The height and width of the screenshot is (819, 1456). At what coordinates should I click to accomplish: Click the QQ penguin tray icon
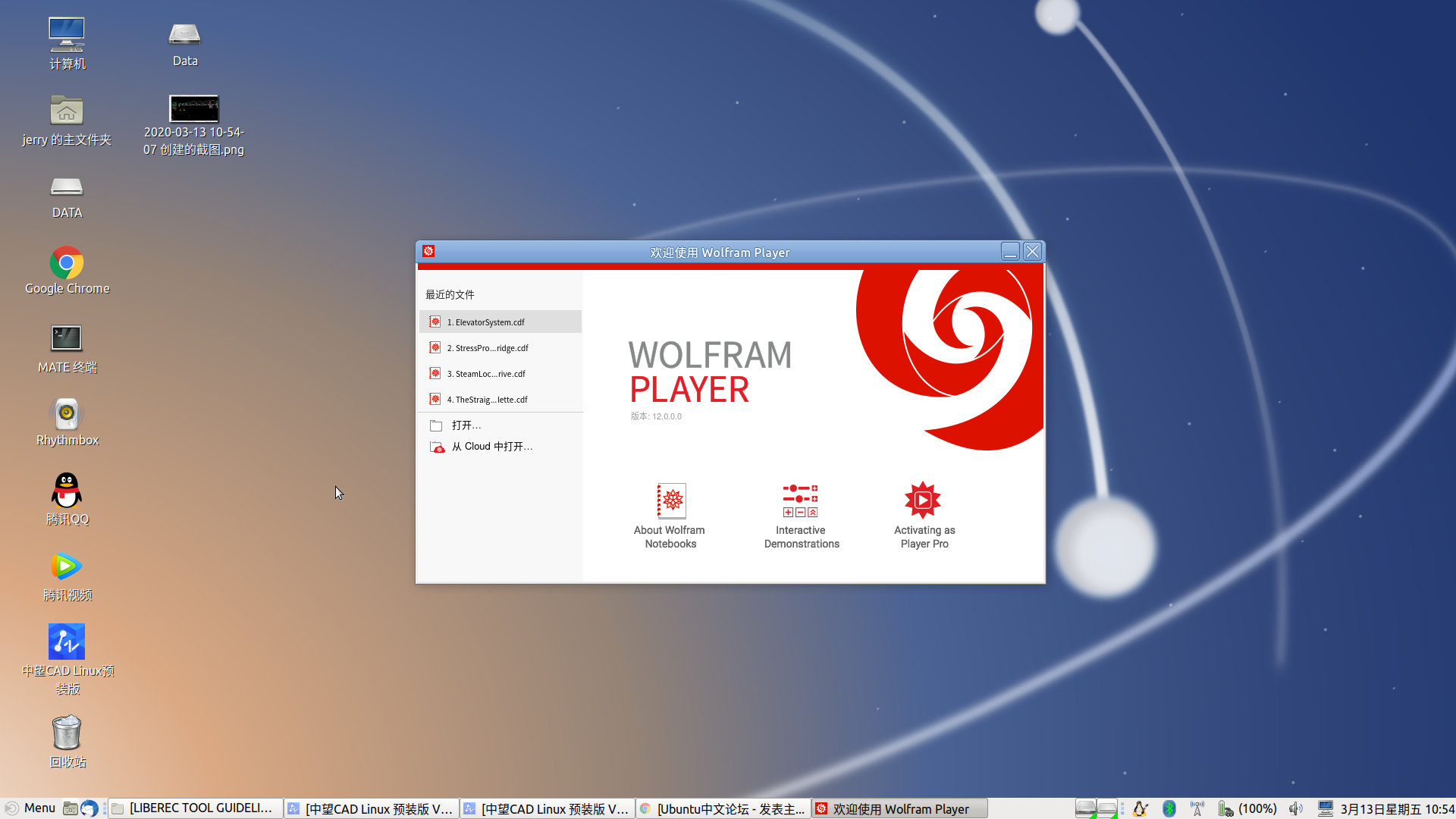(x=1141, y=809)
